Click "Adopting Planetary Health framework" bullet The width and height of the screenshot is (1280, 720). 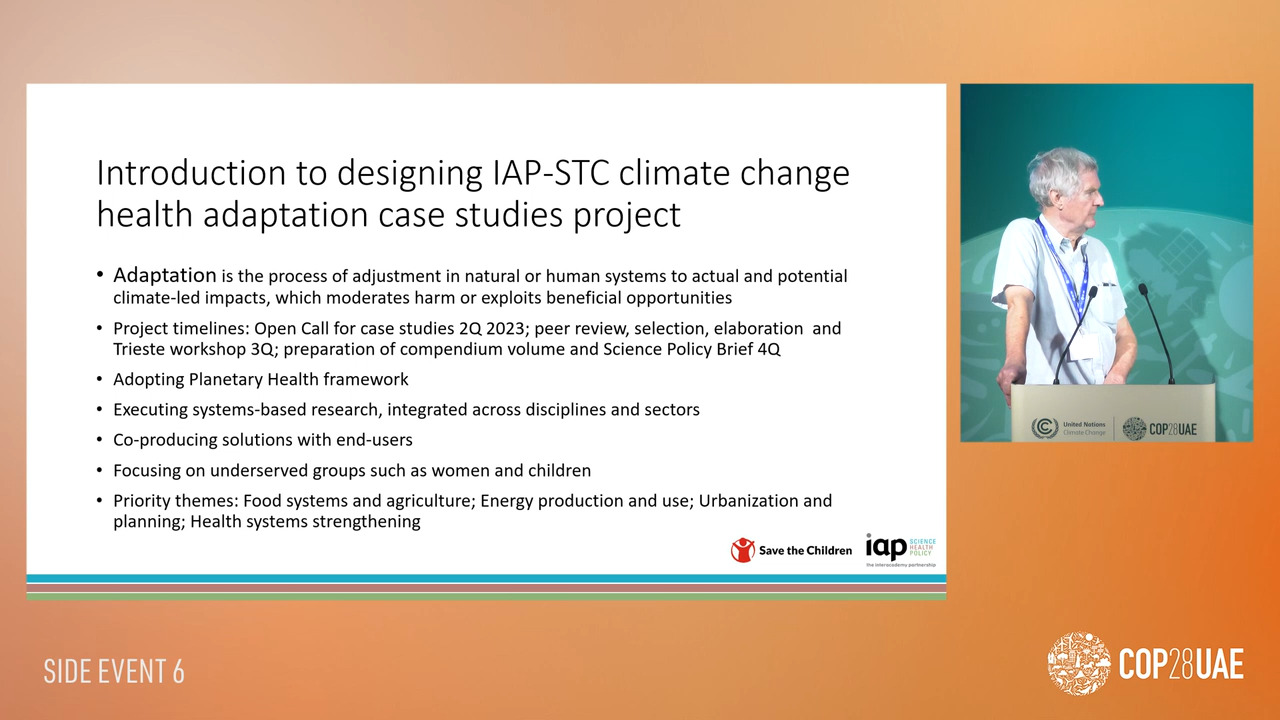pyautogui.click(x=260, y=380)
